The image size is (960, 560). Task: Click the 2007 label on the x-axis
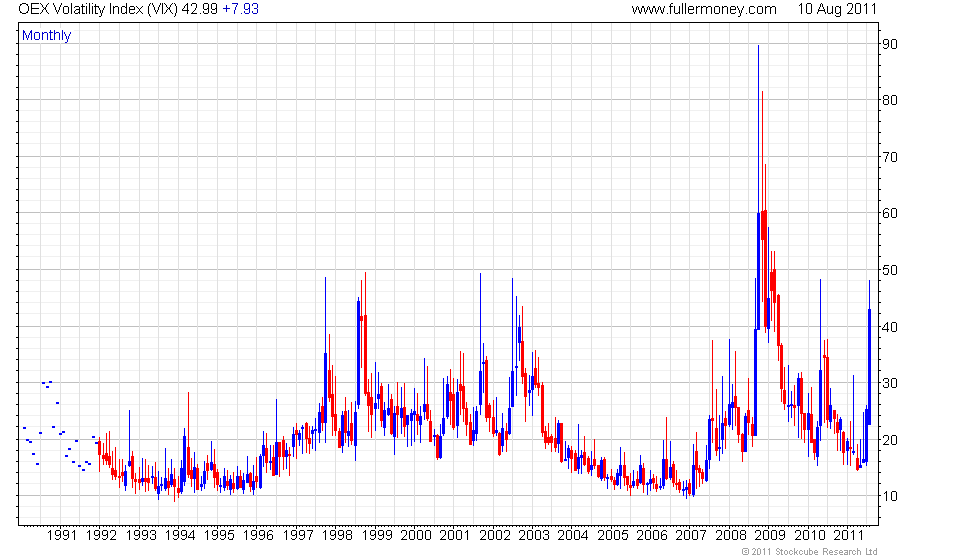(691, 536)
